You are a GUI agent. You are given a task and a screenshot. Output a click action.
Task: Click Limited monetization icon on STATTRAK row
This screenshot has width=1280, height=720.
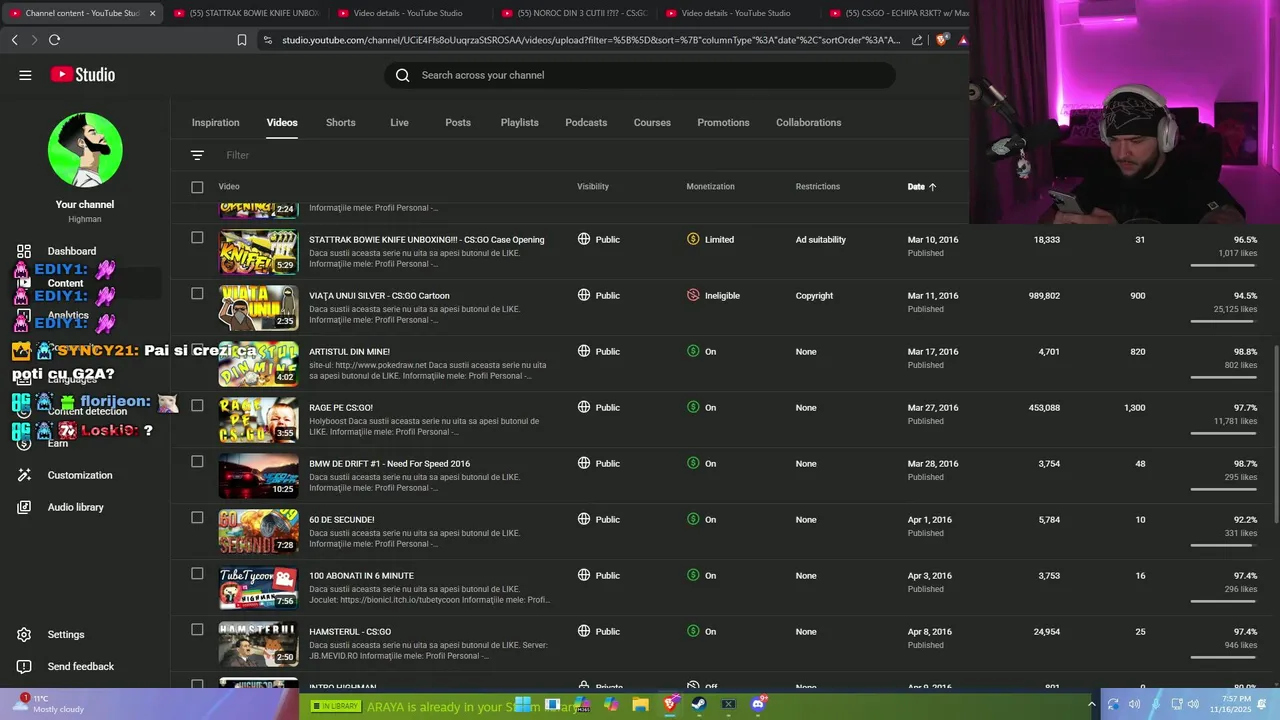pyautogui.click(x=693, y=239)
